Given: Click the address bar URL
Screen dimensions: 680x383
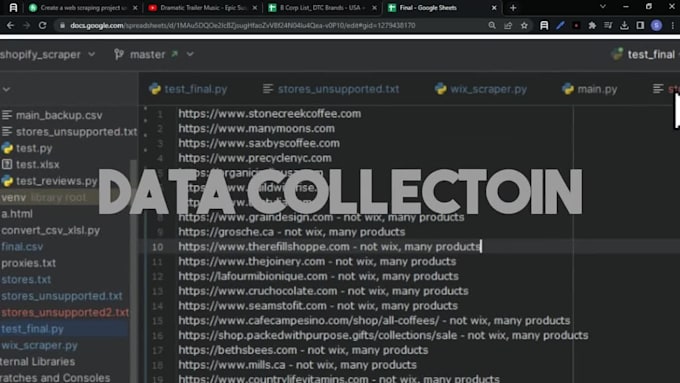Looking at the screenshot, I should point(243,26).
